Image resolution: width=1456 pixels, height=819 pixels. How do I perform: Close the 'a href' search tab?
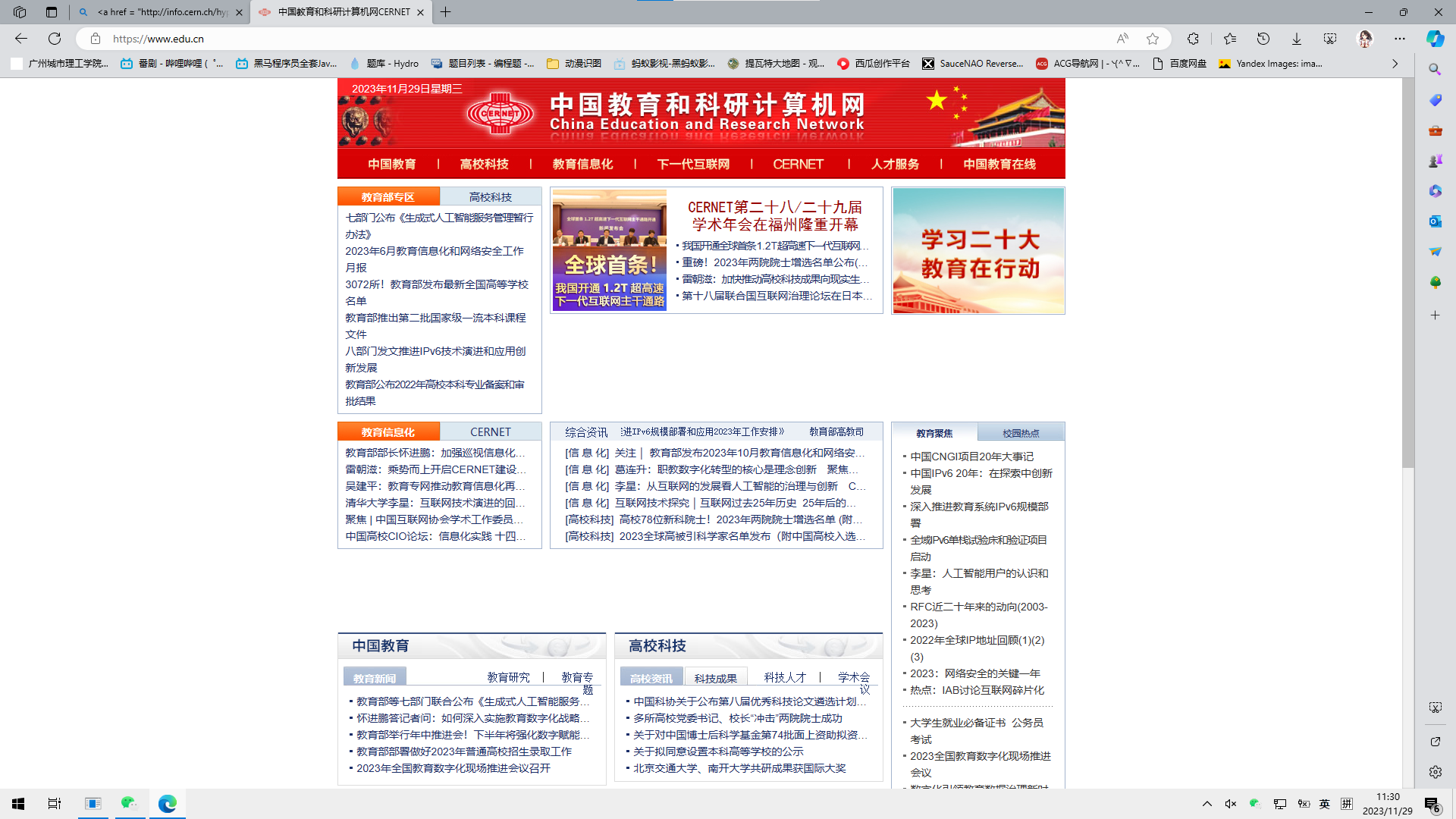click(239, 12)
